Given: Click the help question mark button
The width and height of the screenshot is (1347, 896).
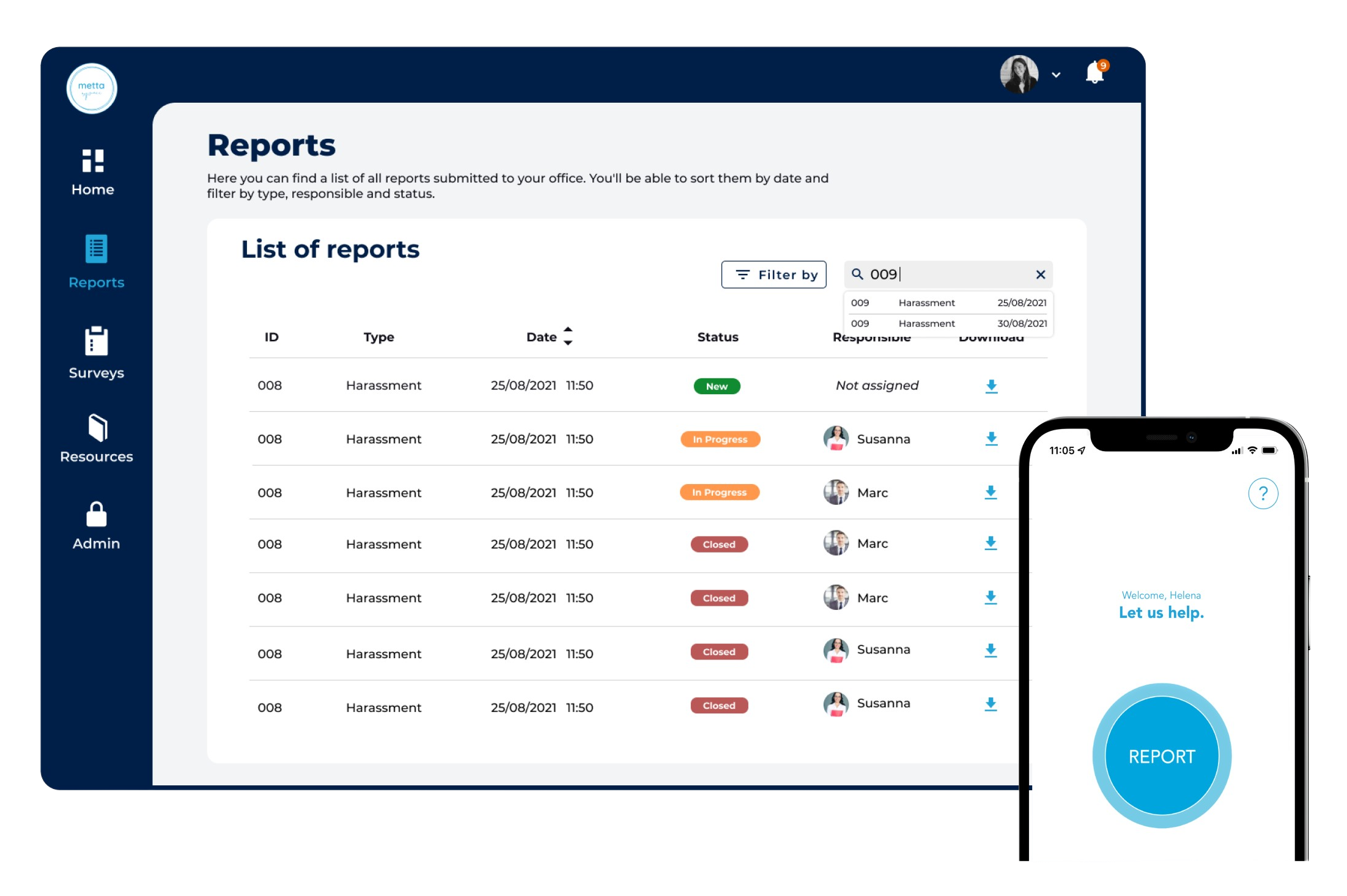Looking at the screenshot, I should tap(1263, 492).
